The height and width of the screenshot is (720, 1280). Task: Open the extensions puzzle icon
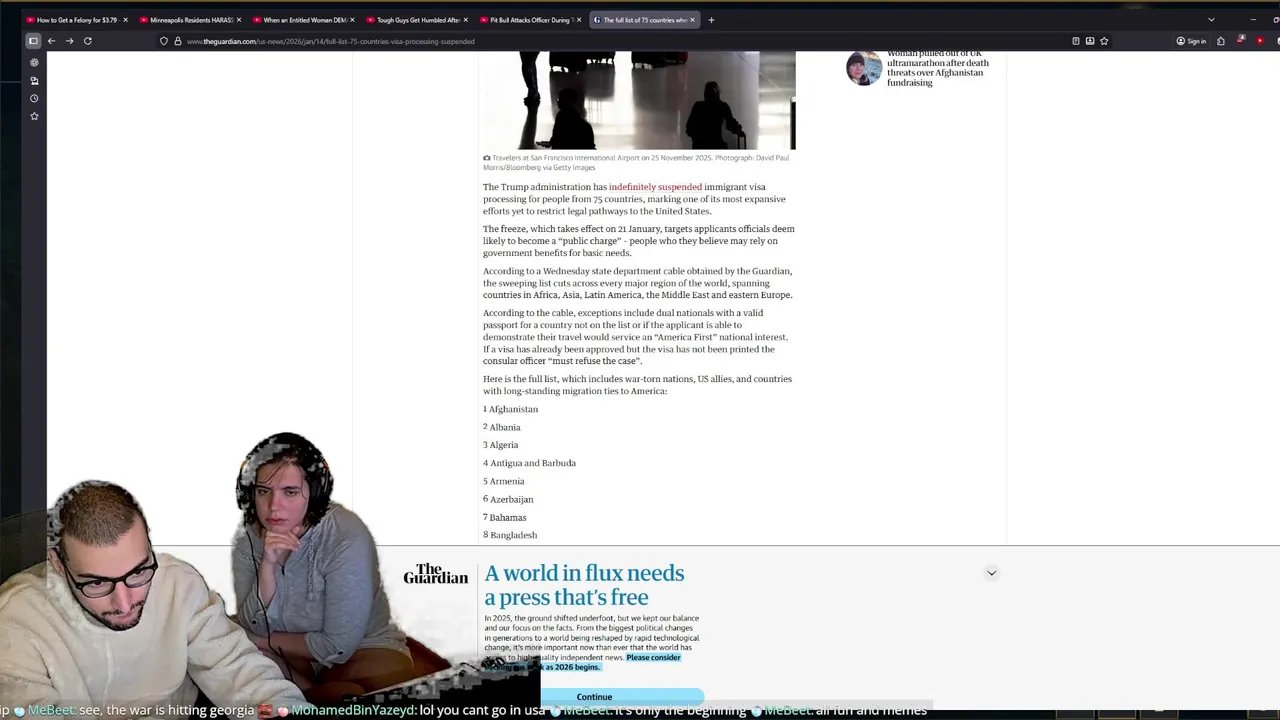(x=1221, y=41)
